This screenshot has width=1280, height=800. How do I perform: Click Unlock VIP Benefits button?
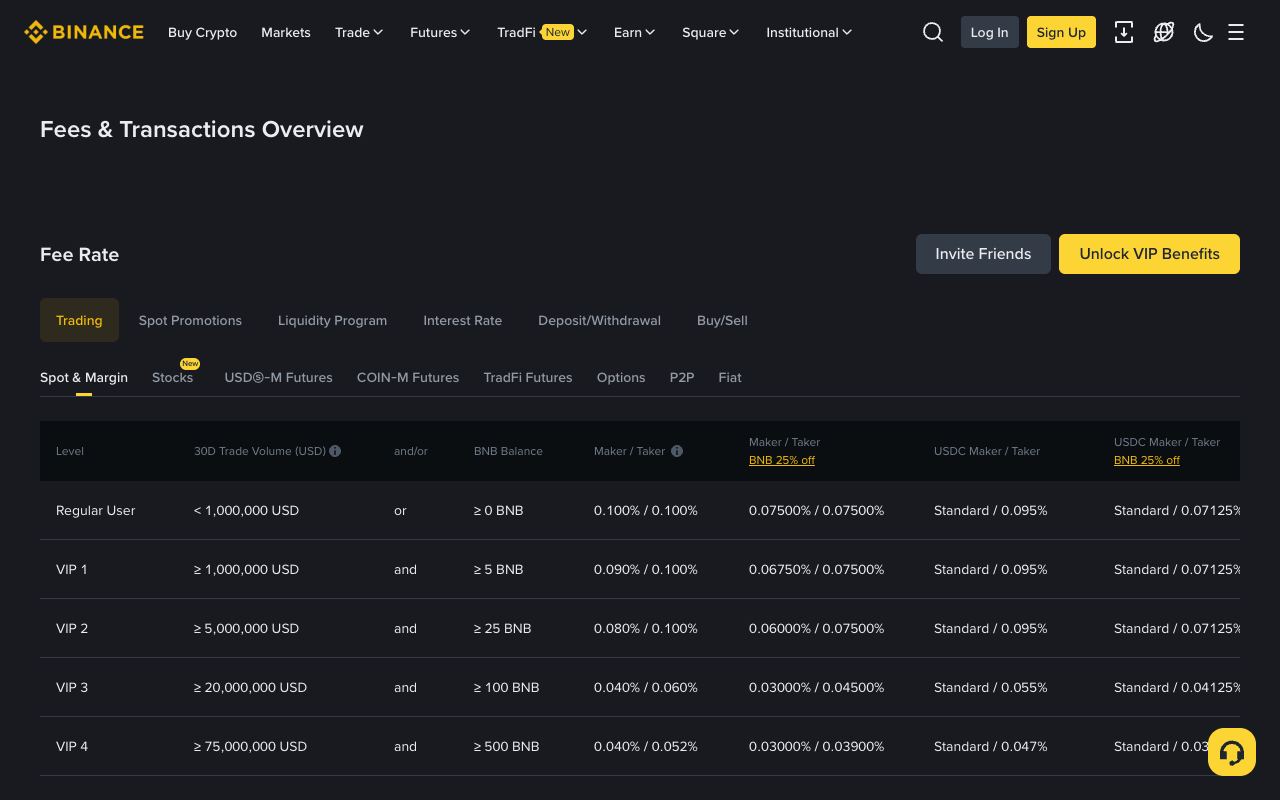point(1149,254)
